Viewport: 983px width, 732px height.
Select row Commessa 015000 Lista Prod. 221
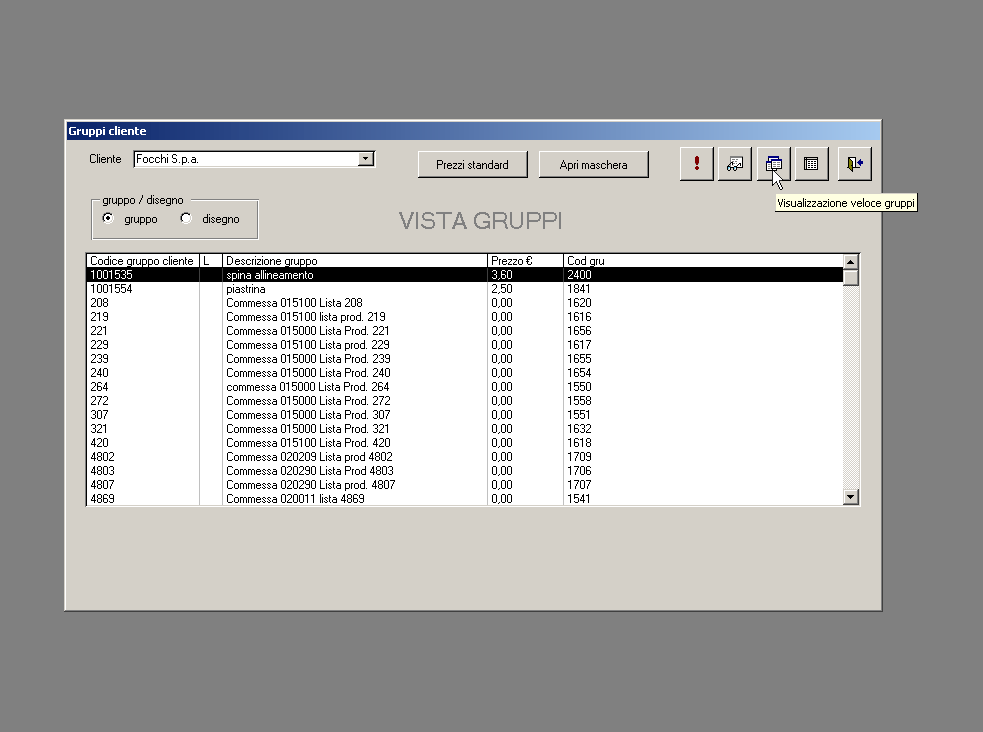(x=465, y=331)
